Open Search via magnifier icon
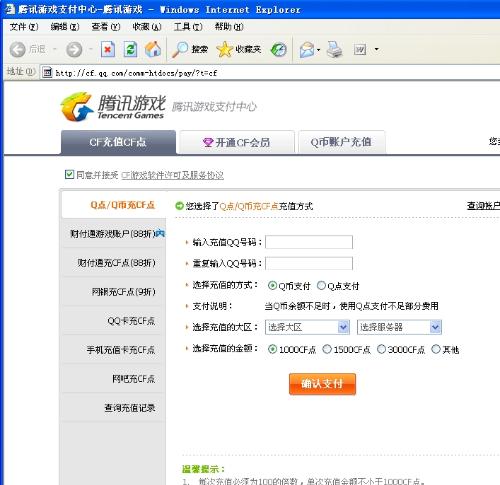Image resolution: width=500 pixels, height=485 pixels. pos(180,49)
